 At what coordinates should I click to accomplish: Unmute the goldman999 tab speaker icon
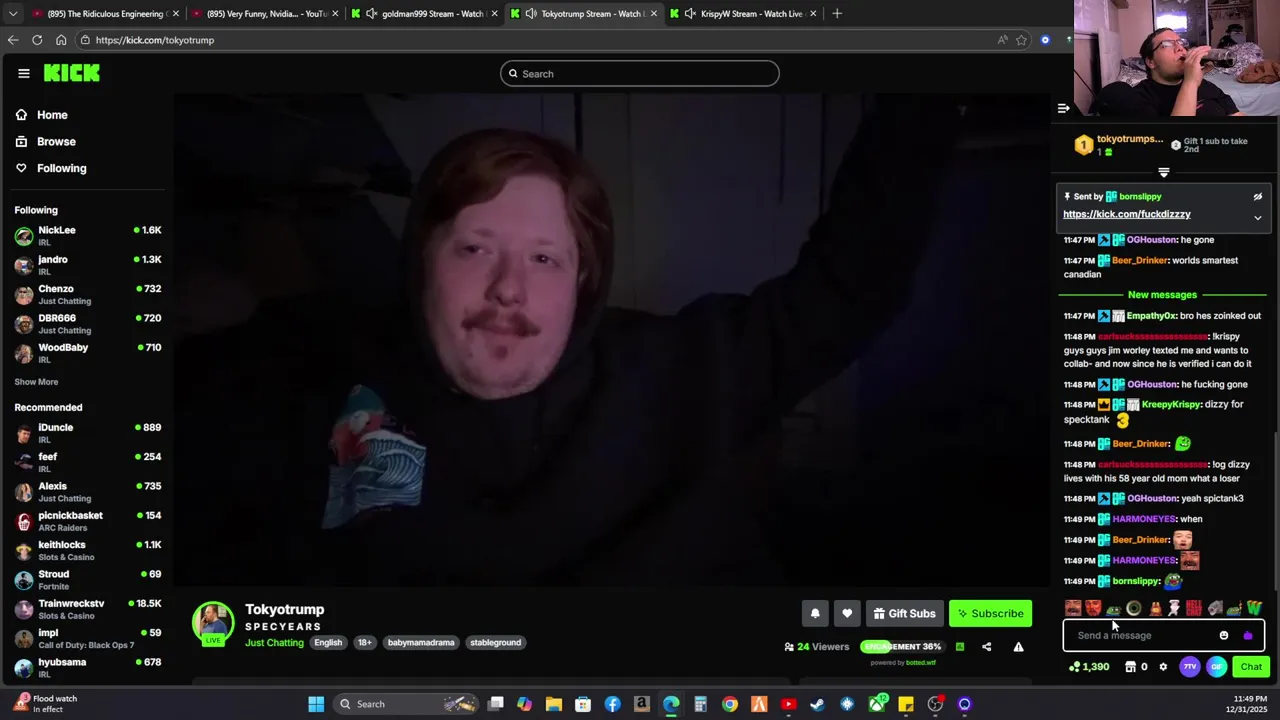pos(372,14)
